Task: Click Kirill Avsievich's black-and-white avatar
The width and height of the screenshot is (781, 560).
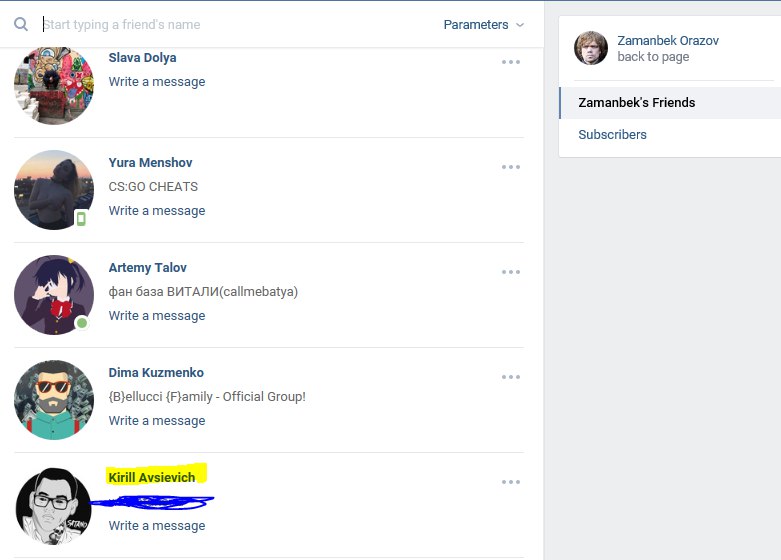Action: (x=54, y=505)
